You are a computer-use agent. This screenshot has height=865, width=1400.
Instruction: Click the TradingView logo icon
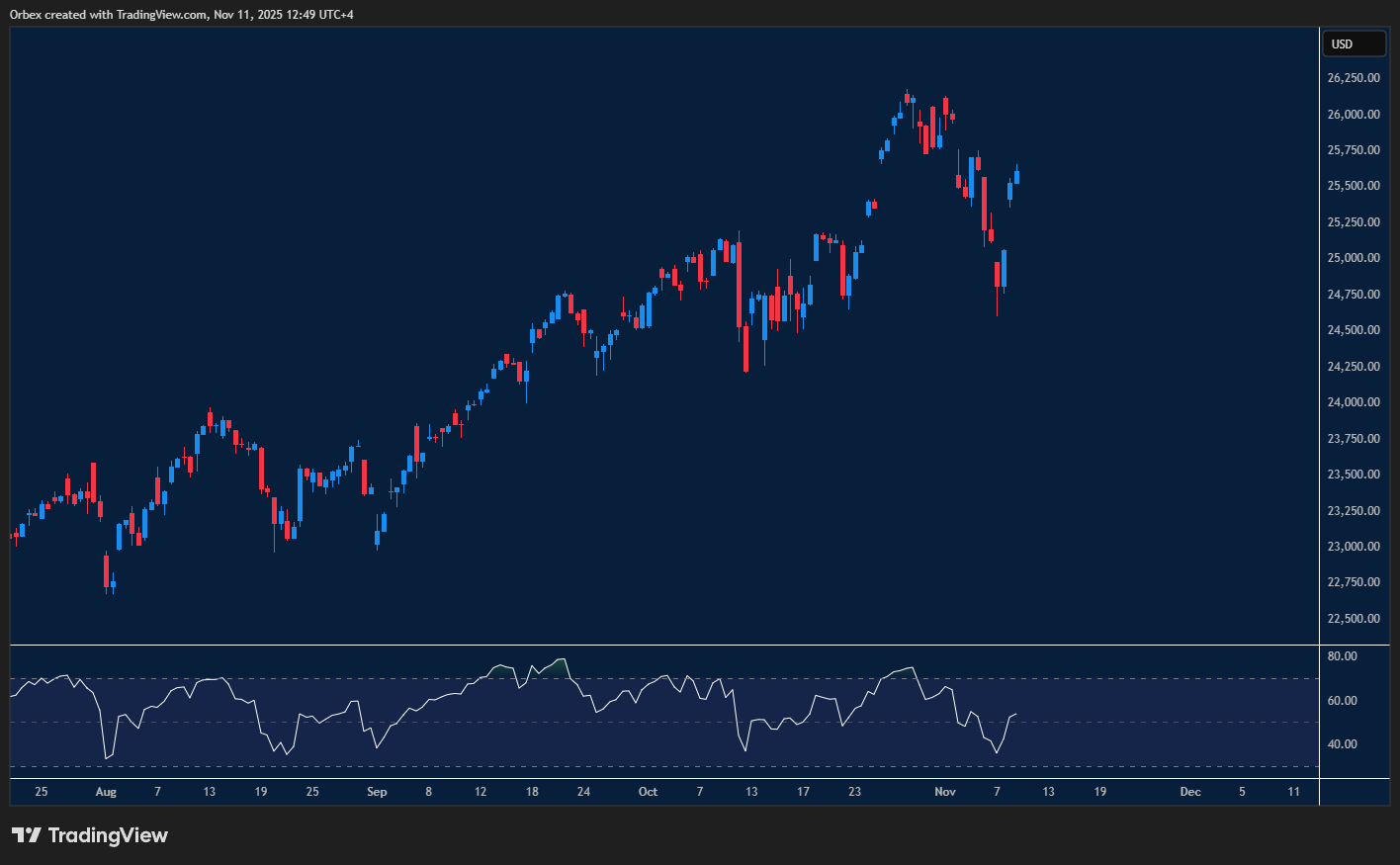coord(27,835)
